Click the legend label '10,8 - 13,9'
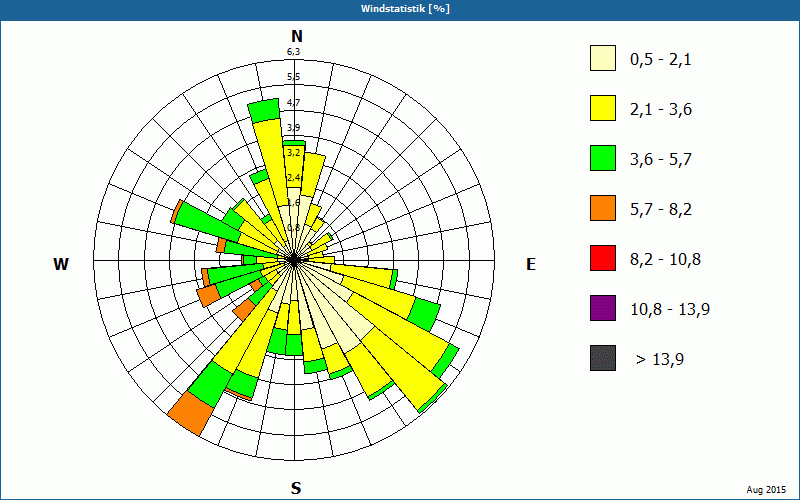This screenshot has height=500, width=800. click(670, 310)
